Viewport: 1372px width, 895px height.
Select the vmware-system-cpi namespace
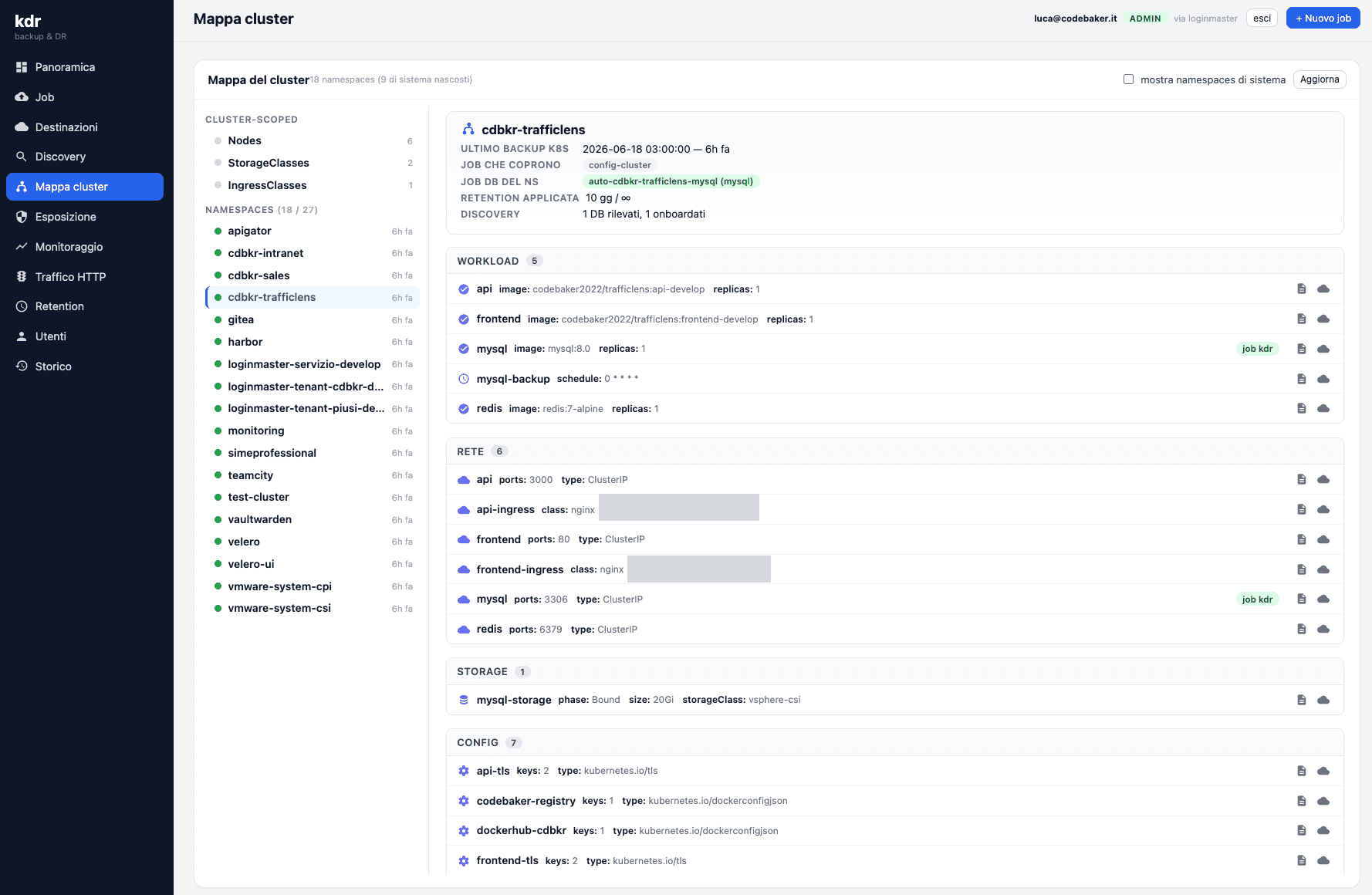point(313,586)
